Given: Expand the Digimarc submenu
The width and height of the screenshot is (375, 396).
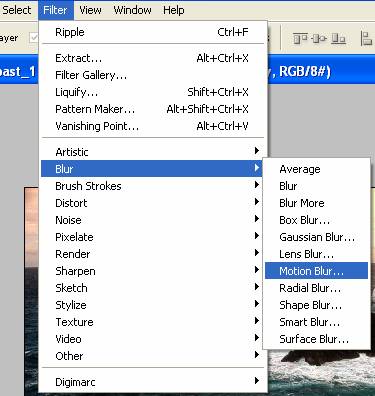Looking at the screenshot, I should [153, 382].
